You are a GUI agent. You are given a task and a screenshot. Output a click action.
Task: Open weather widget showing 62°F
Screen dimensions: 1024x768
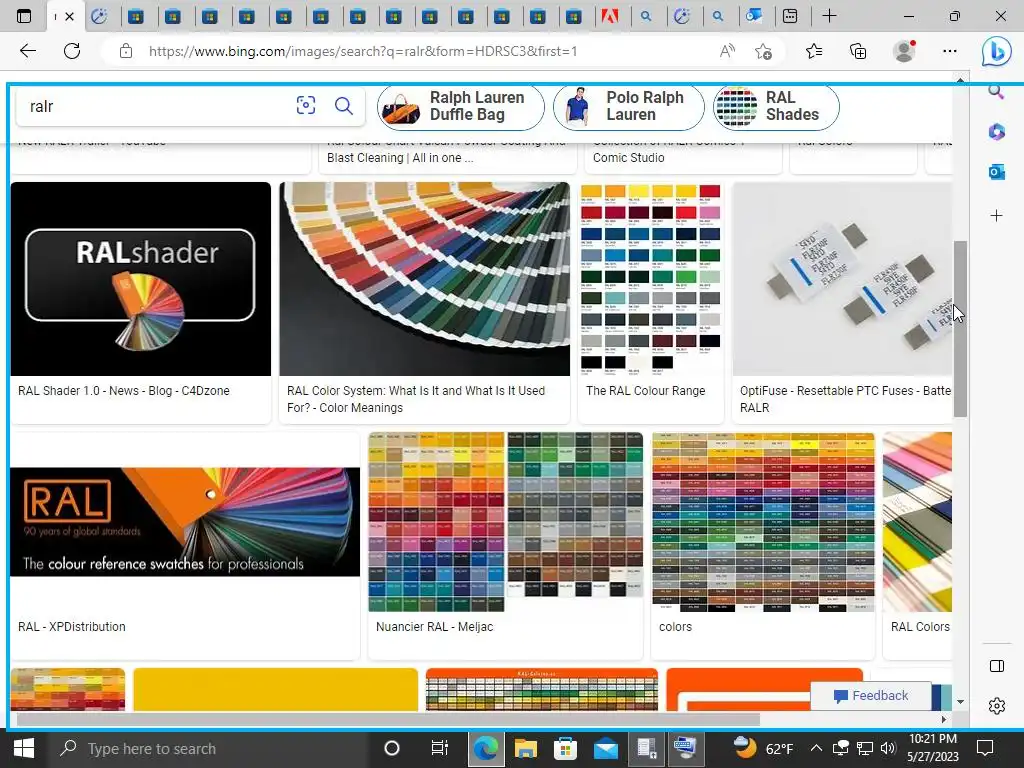(762, 748)
